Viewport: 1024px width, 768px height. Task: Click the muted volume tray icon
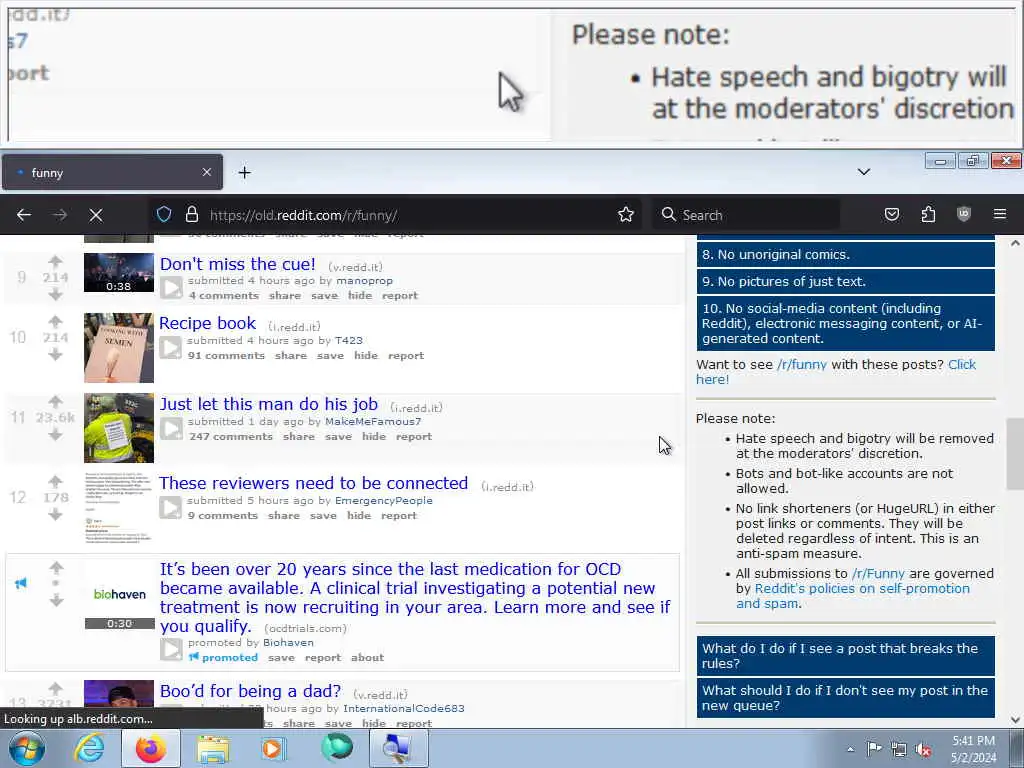coord(923,749)
